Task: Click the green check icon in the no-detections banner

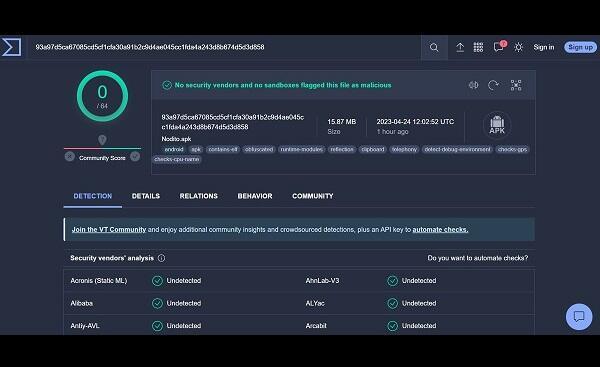Action: coord(167,85)
